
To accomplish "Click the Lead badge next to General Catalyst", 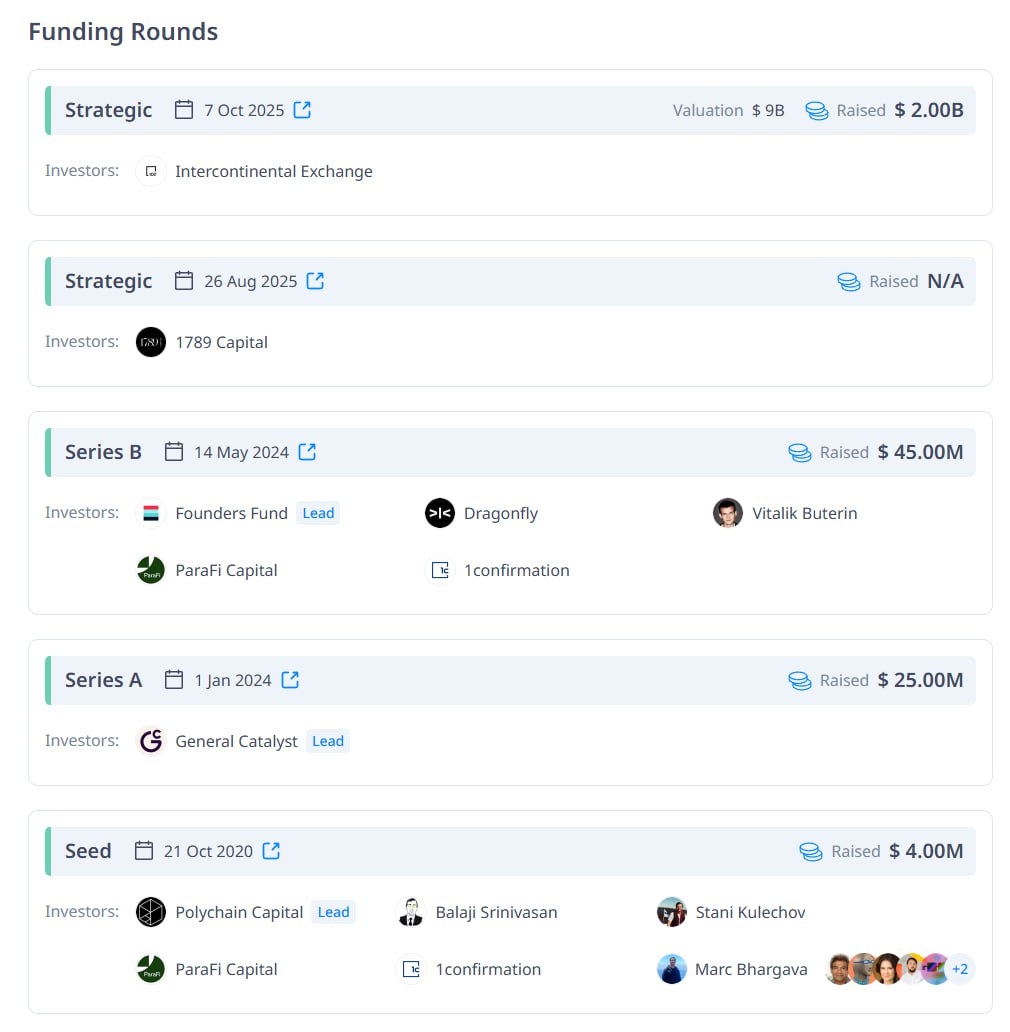I will pos(328,741).
